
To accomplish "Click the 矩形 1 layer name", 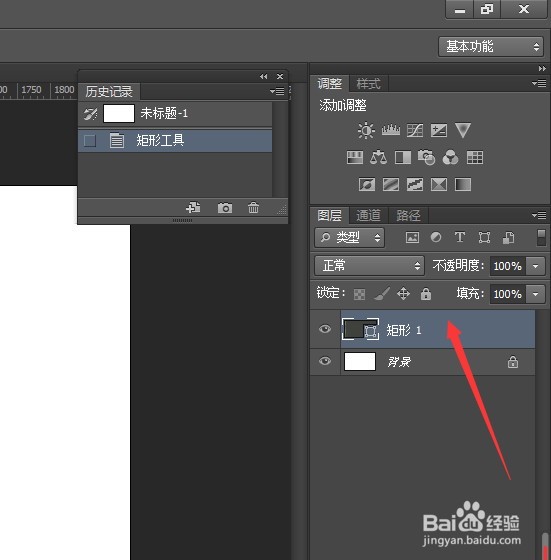I will (404, 330).
